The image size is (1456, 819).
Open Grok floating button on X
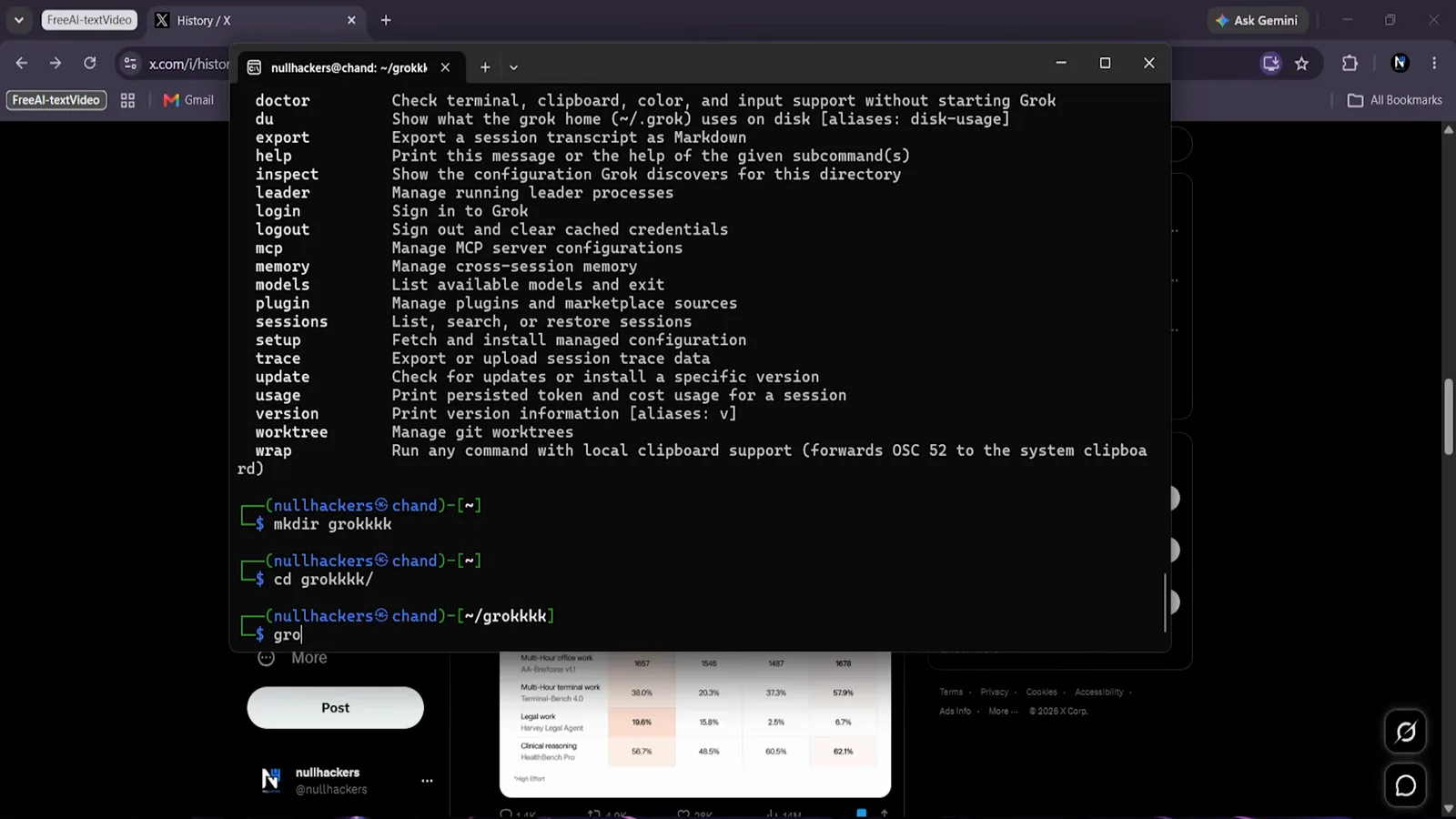pyautogui.click(x=1405, y=732)
